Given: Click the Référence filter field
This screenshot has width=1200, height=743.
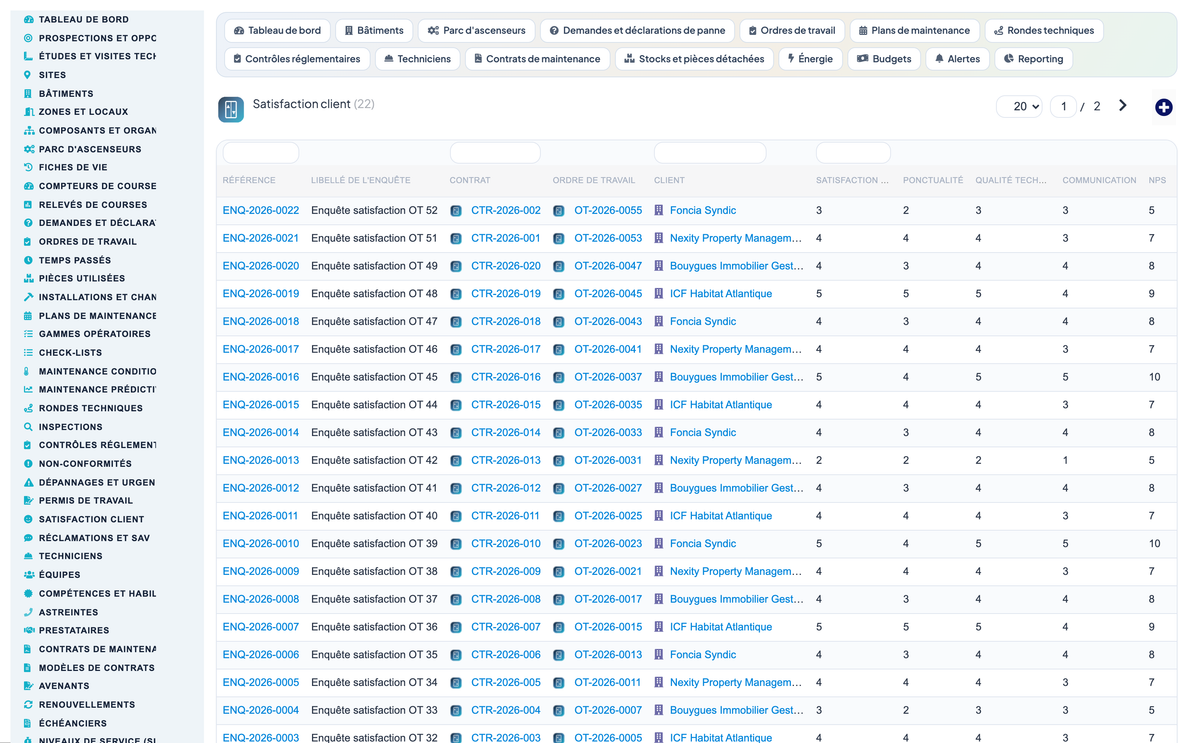Looking at the screenshot, I should point(261,153).
